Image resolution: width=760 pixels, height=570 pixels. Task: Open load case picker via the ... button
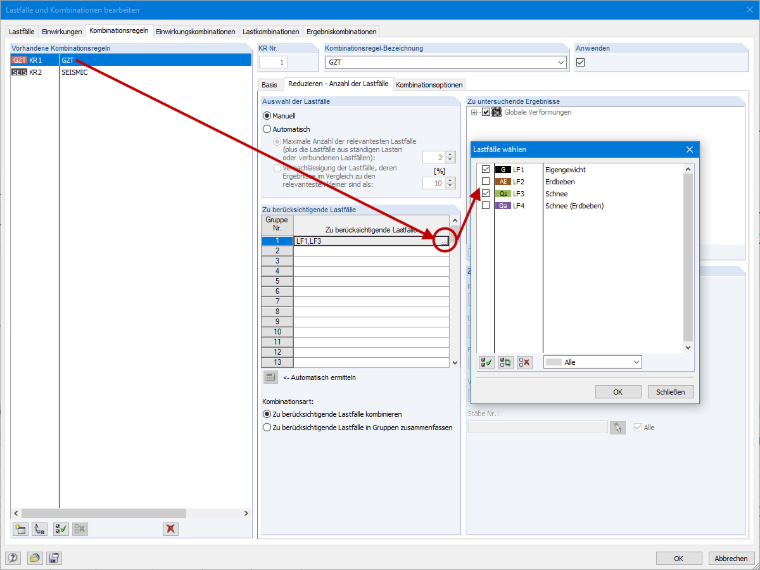pyautogui.click(x=444, y=241)
